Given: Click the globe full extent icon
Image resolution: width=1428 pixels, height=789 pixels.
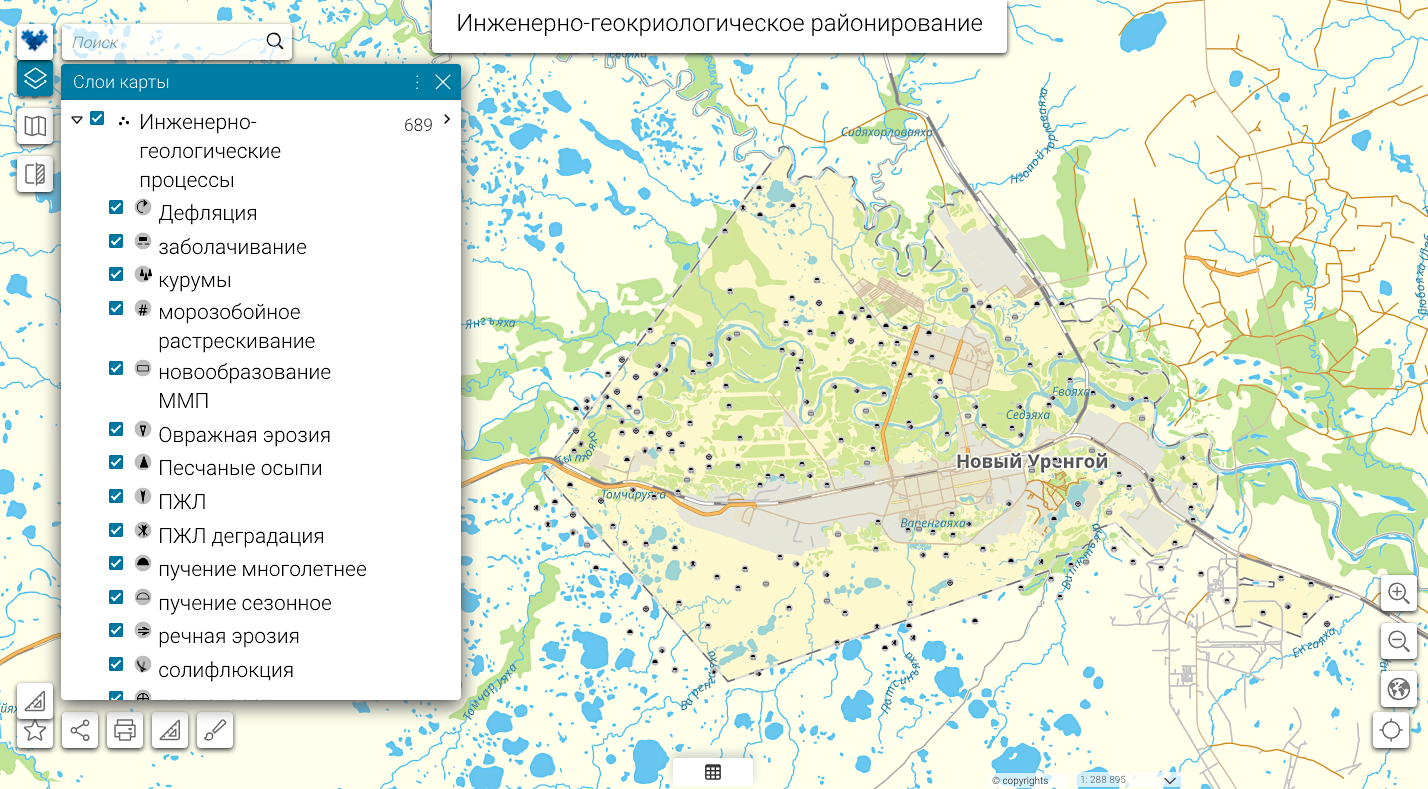Looking at the screenshot, I should [x=1398, y=689].
